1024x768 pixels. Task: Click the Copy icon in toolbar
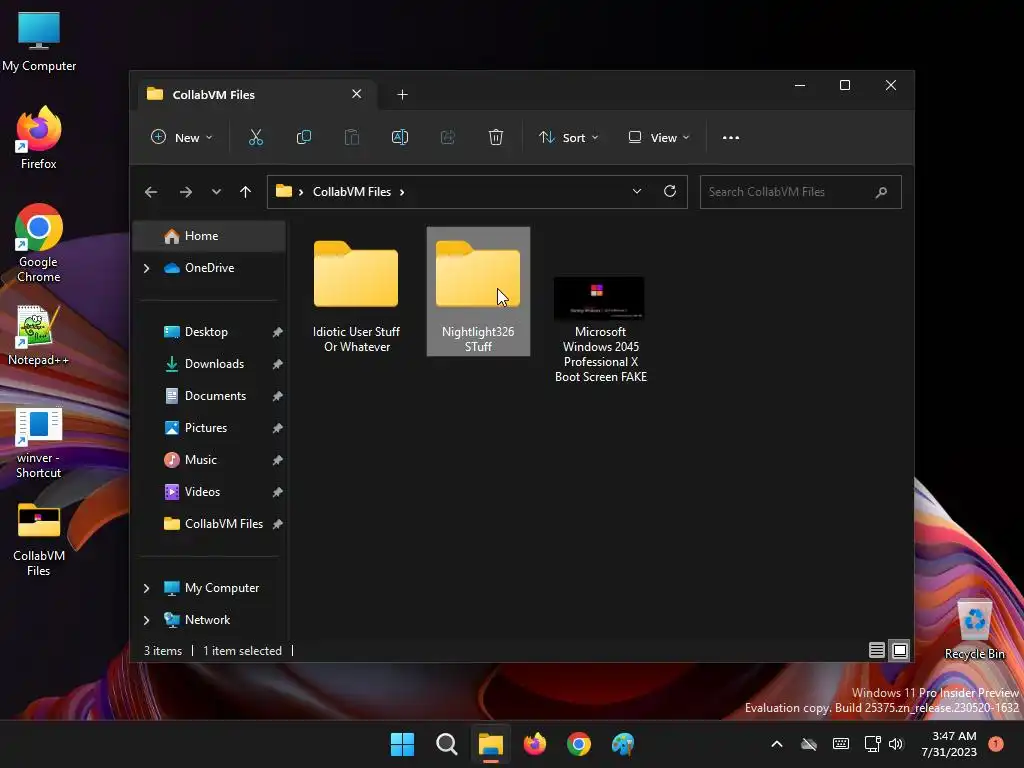(304, 138)
